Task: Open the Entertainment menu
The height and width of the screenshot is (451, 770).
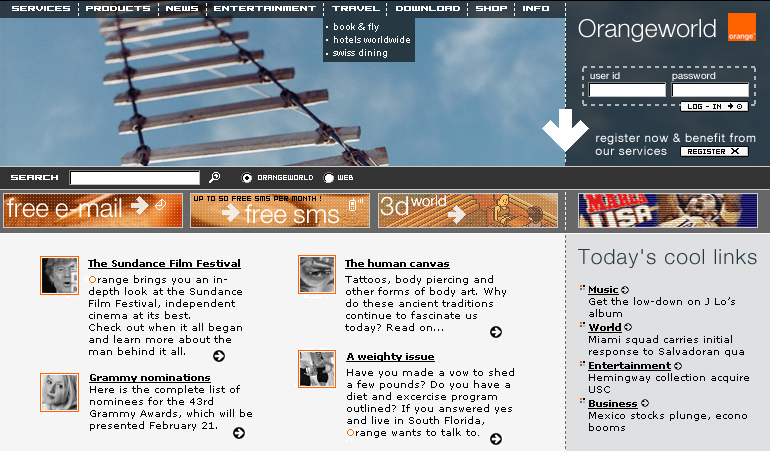Action: [264, 8]
